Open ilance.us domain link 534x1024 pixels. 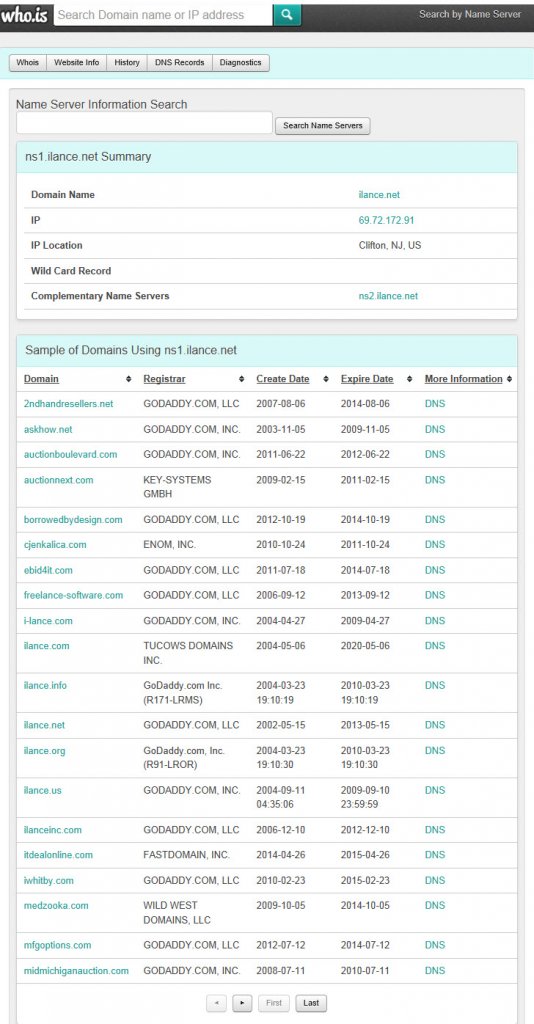[42, 790]
